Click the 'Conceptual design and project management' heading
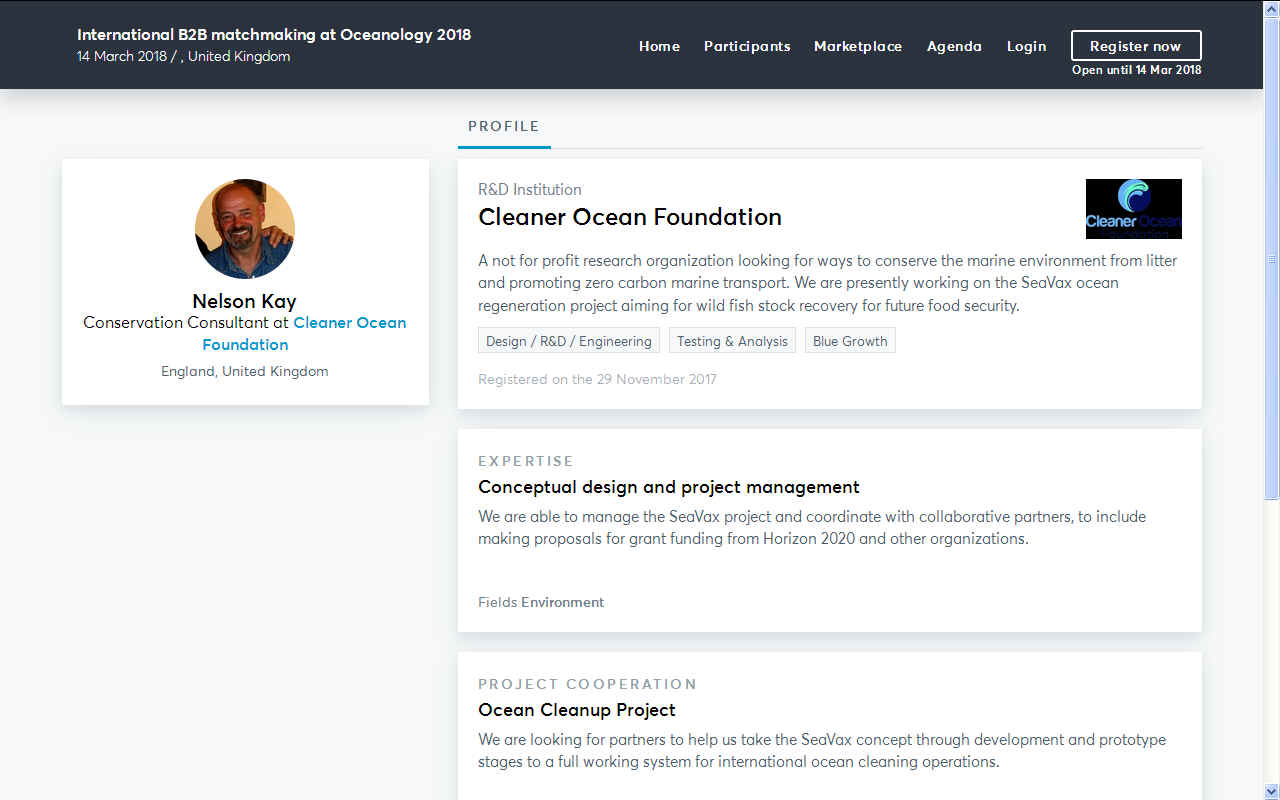 pyautogui.click(x=669, y=488)
